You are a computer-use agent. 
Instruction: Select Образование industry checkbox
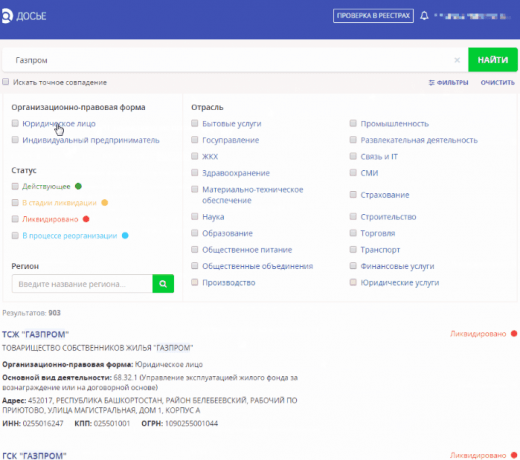click(195, 233)
